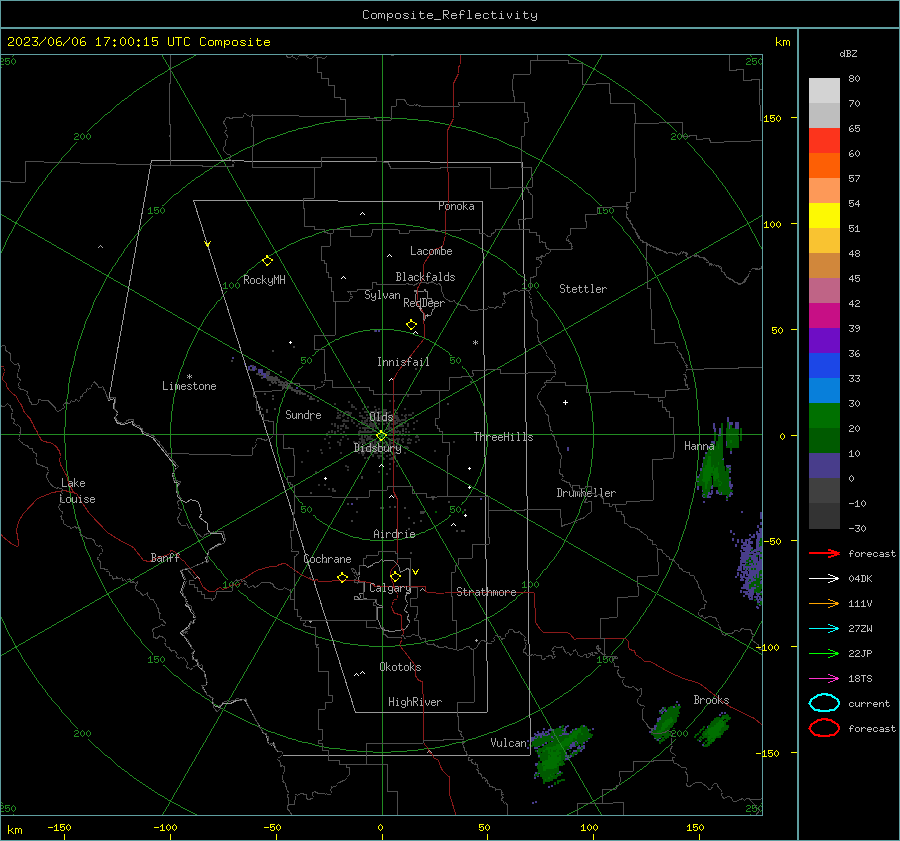The width and height of the screenshot is (900, 841).
Task: Click the Innisfail label
Action: pyautogui.click(x=403, y=362)
